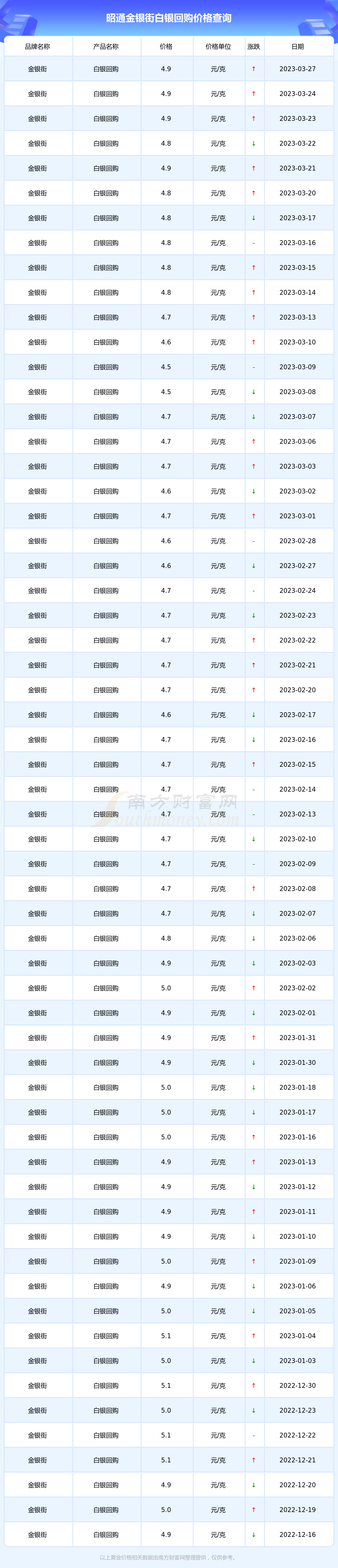Click the up arrow in 2023-02-02 row
338x1568 pixels.
tap(254, 988)
